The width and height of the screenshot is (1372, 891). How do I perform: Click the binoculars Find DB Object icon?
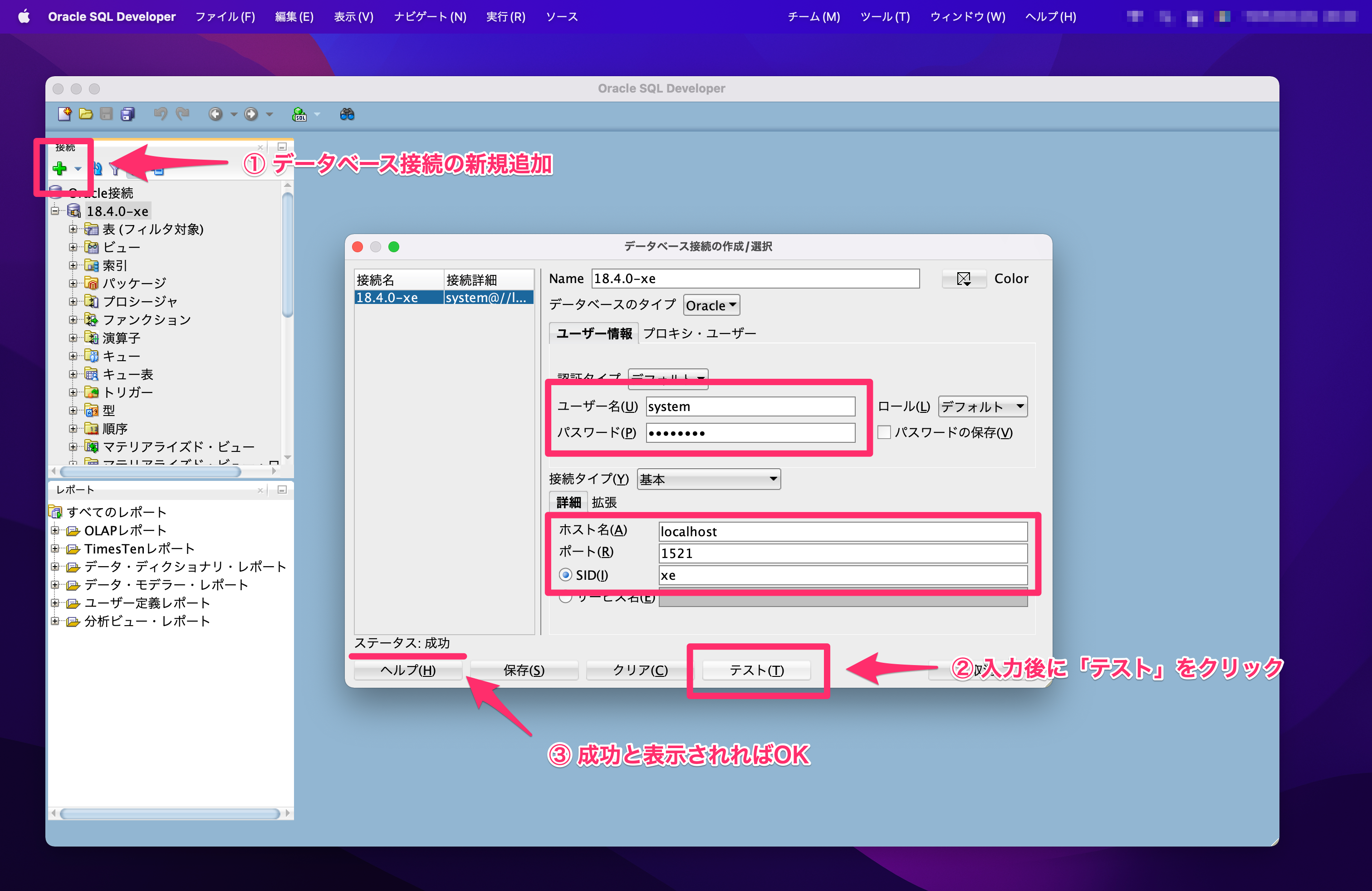pos(347,114)
